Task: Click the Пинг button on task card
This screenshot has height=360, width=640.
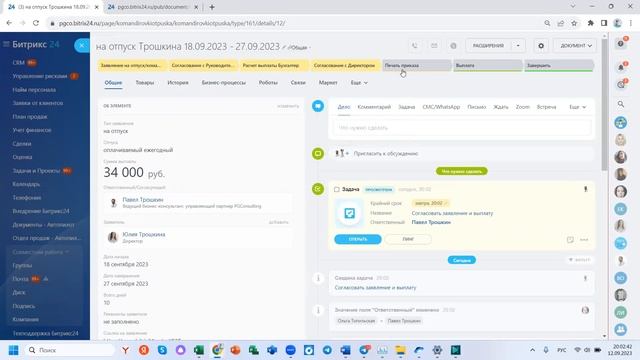Action: 408,239
